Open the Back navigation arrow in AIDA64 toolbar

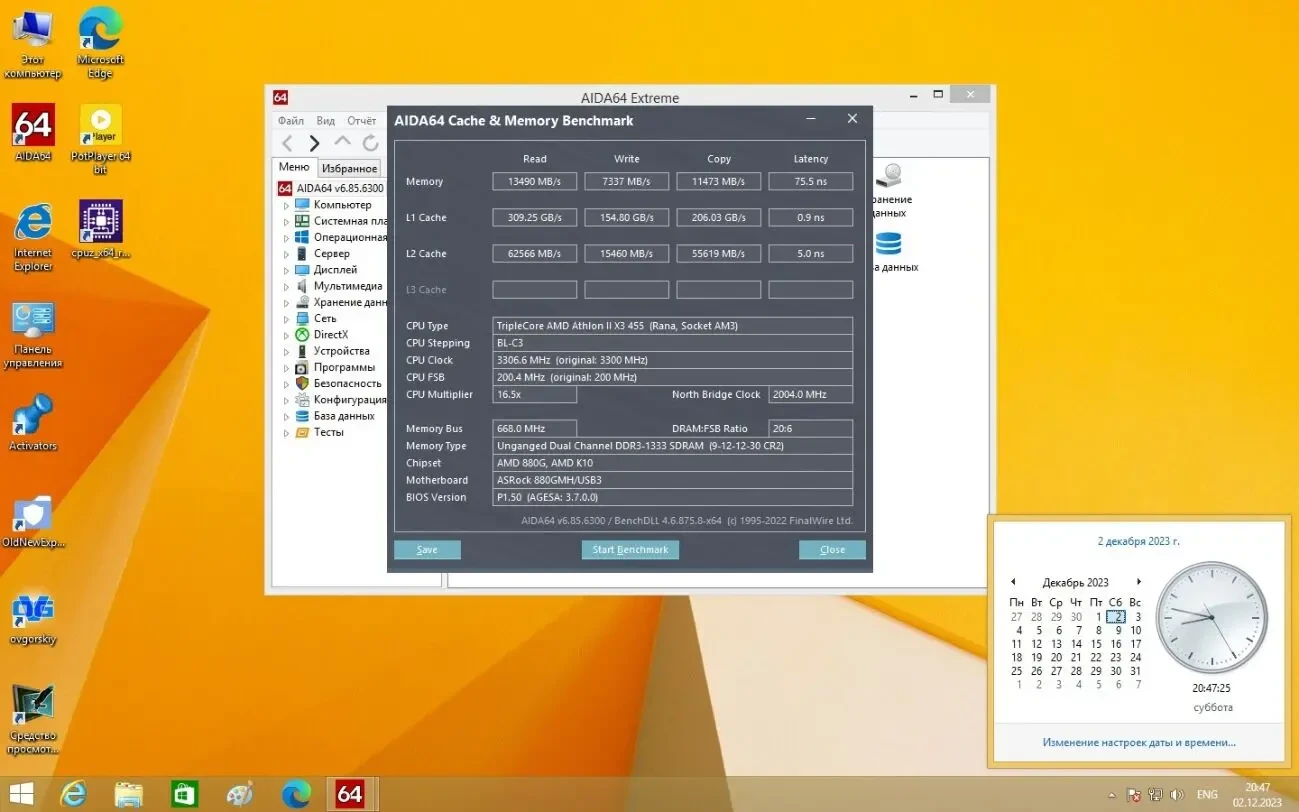point(287,142)
